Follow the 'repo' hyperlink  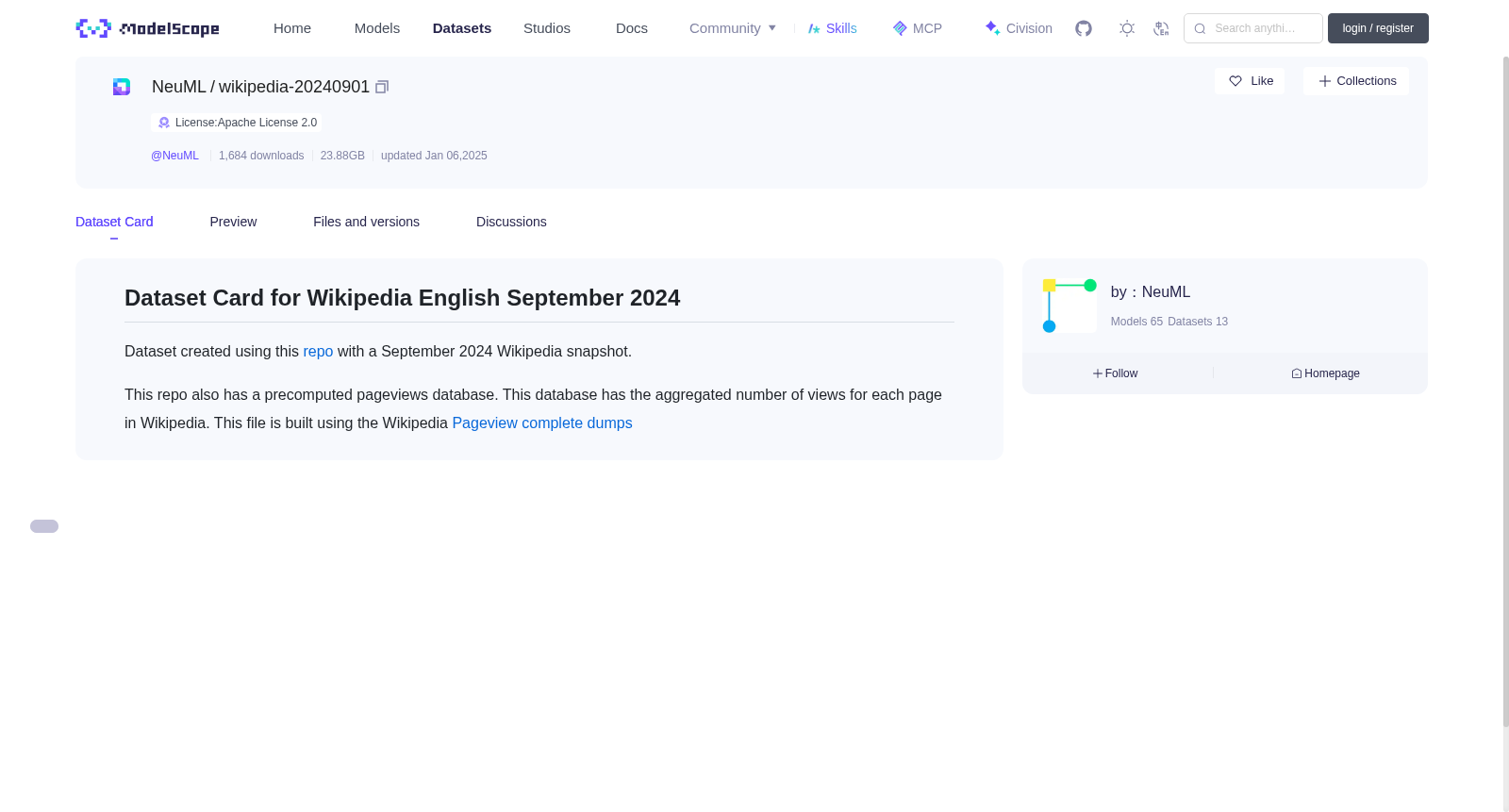click(318, 351)
